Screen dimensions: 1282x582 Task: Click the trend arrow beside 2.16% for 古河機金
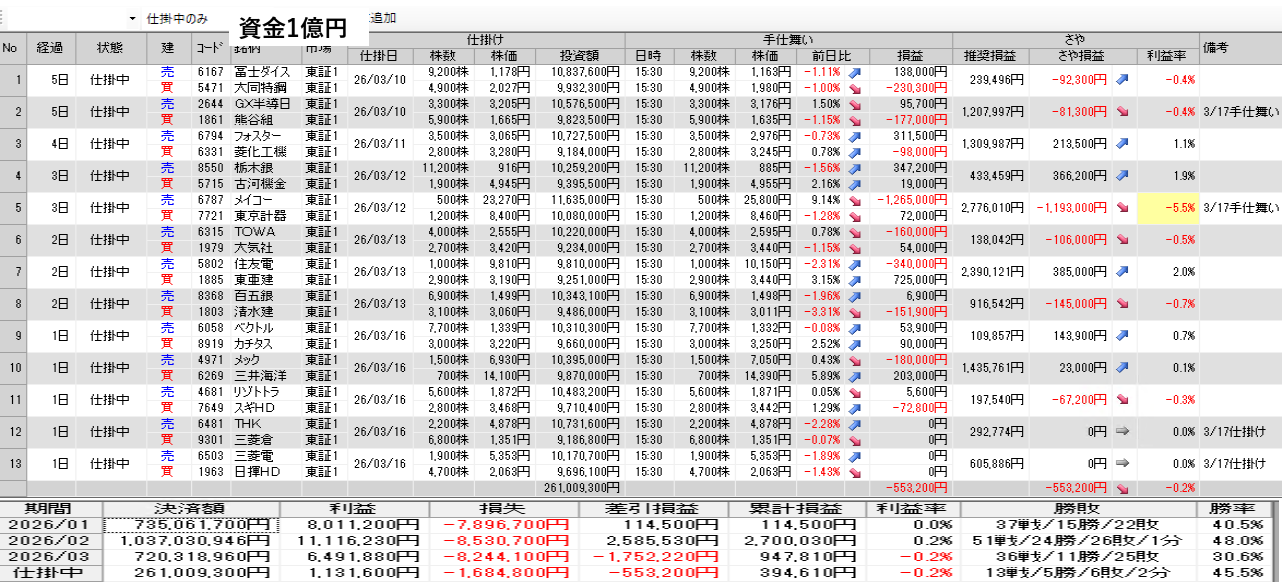(855, 184)
